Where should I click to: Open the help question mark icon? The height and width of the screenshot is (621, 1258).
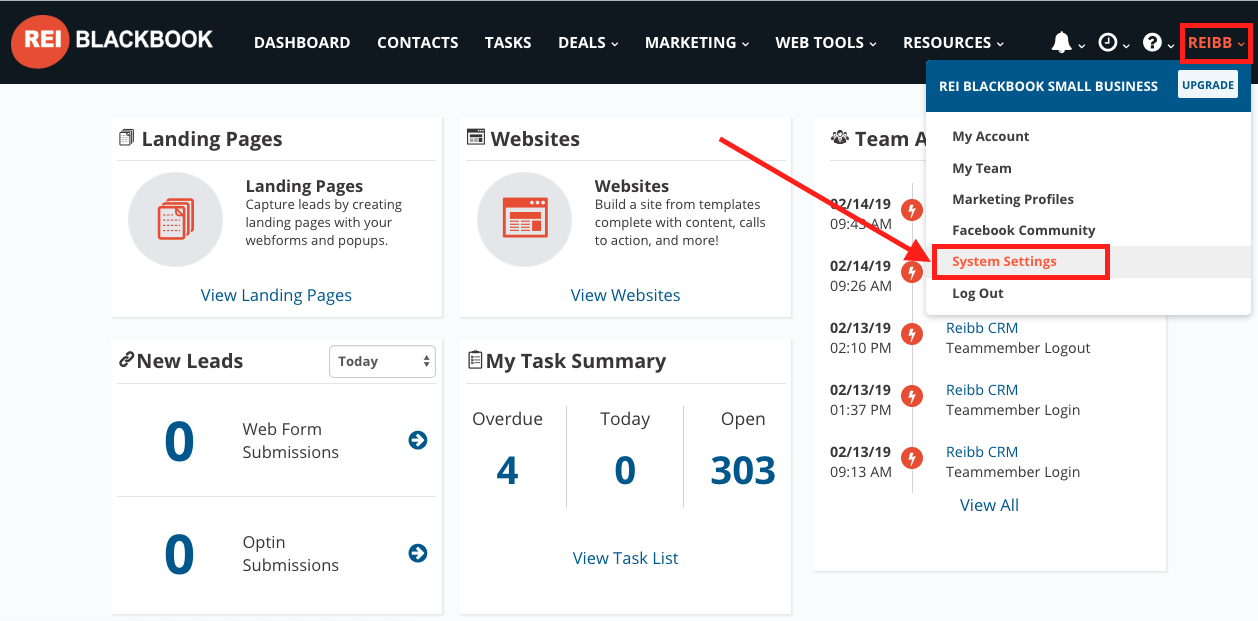[1152, 42]
